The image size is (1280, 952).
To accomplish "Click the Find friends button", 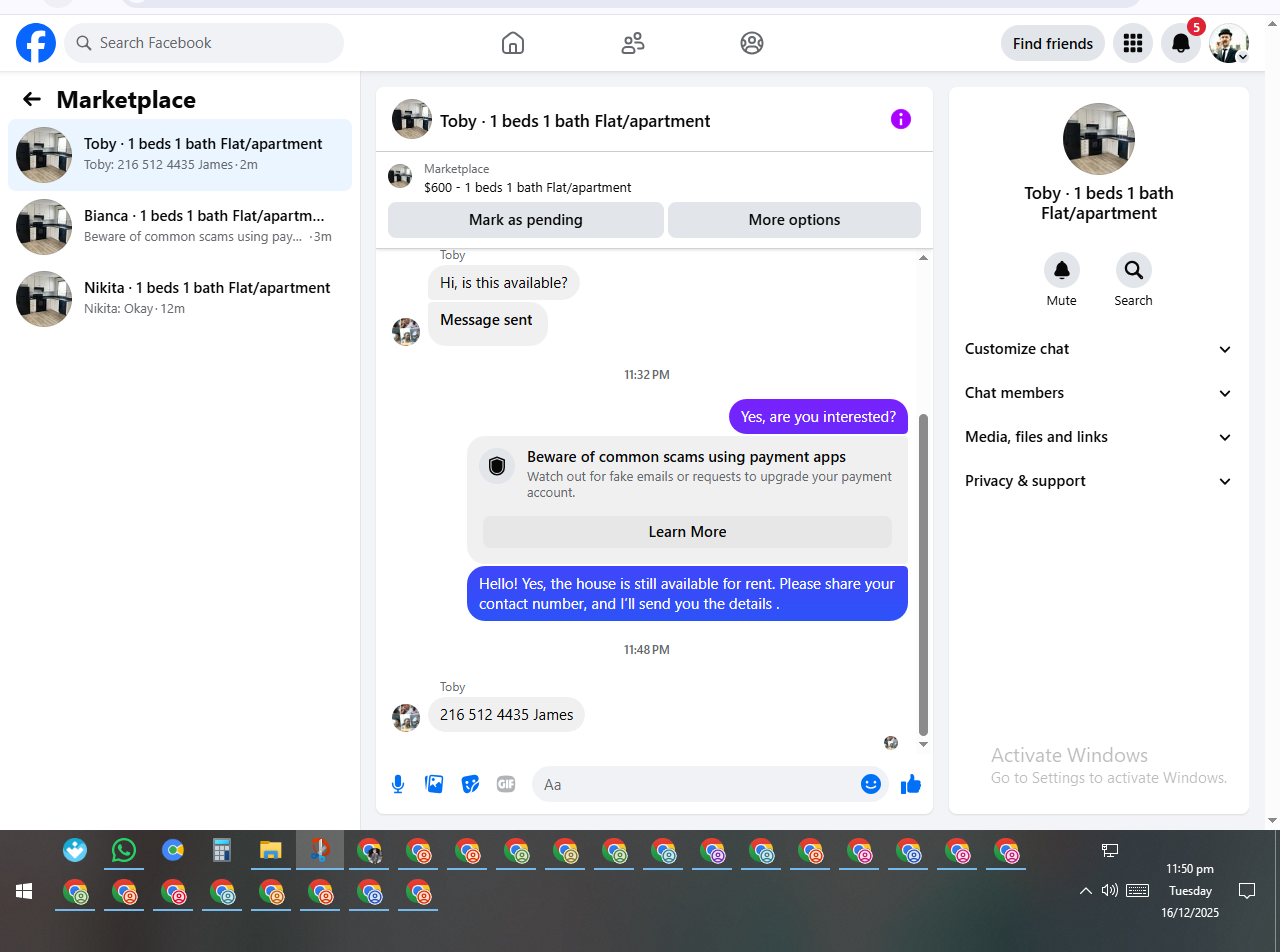I will coord(1053,43).
